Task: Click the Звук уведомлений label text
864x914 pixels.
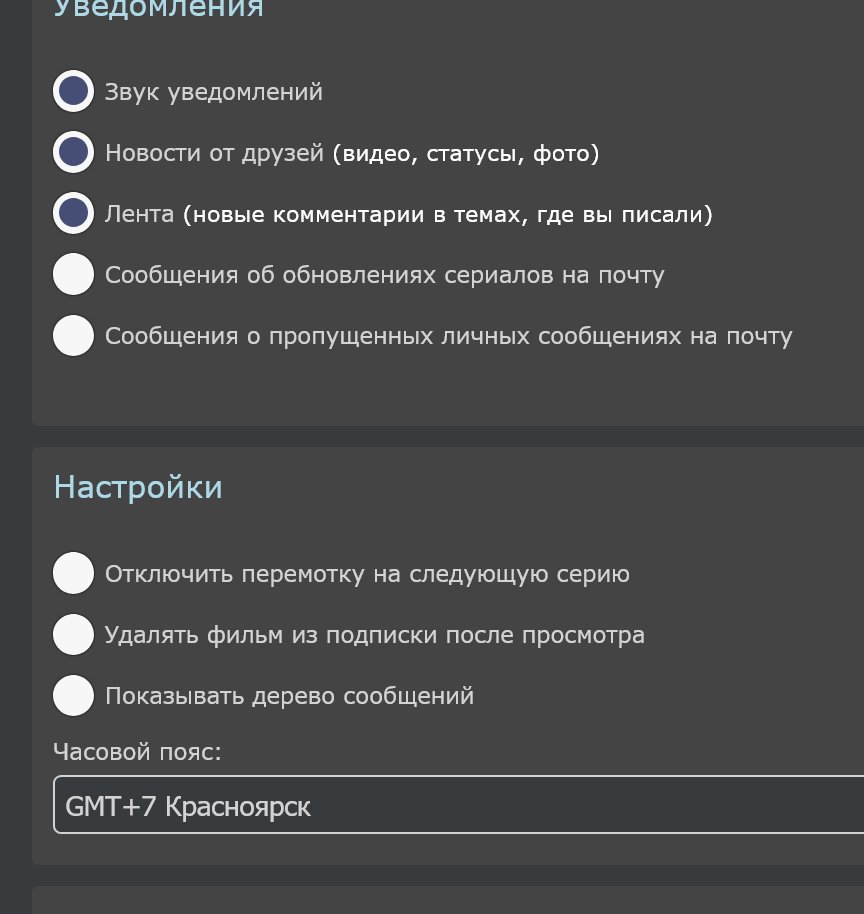Action: (214, 93)
